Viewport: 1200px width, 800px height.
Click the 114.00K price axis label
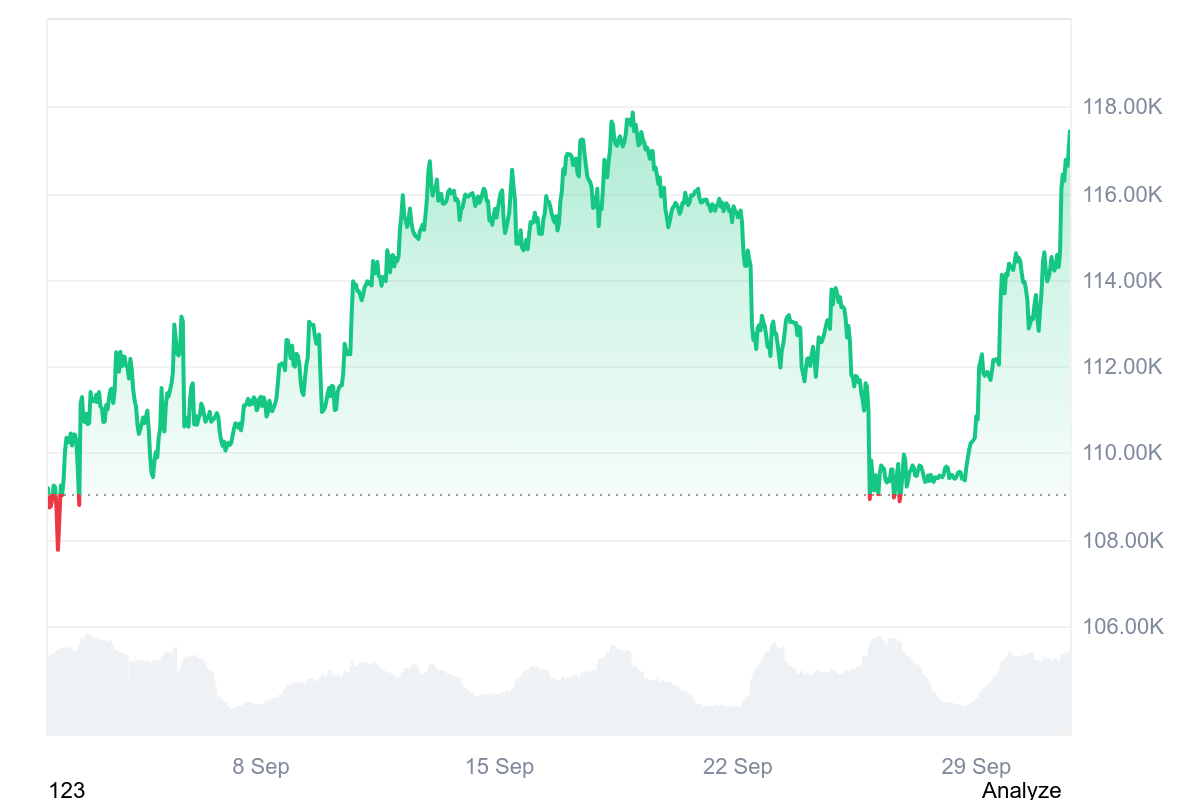pyautogui.click(x=1122, y=281)
